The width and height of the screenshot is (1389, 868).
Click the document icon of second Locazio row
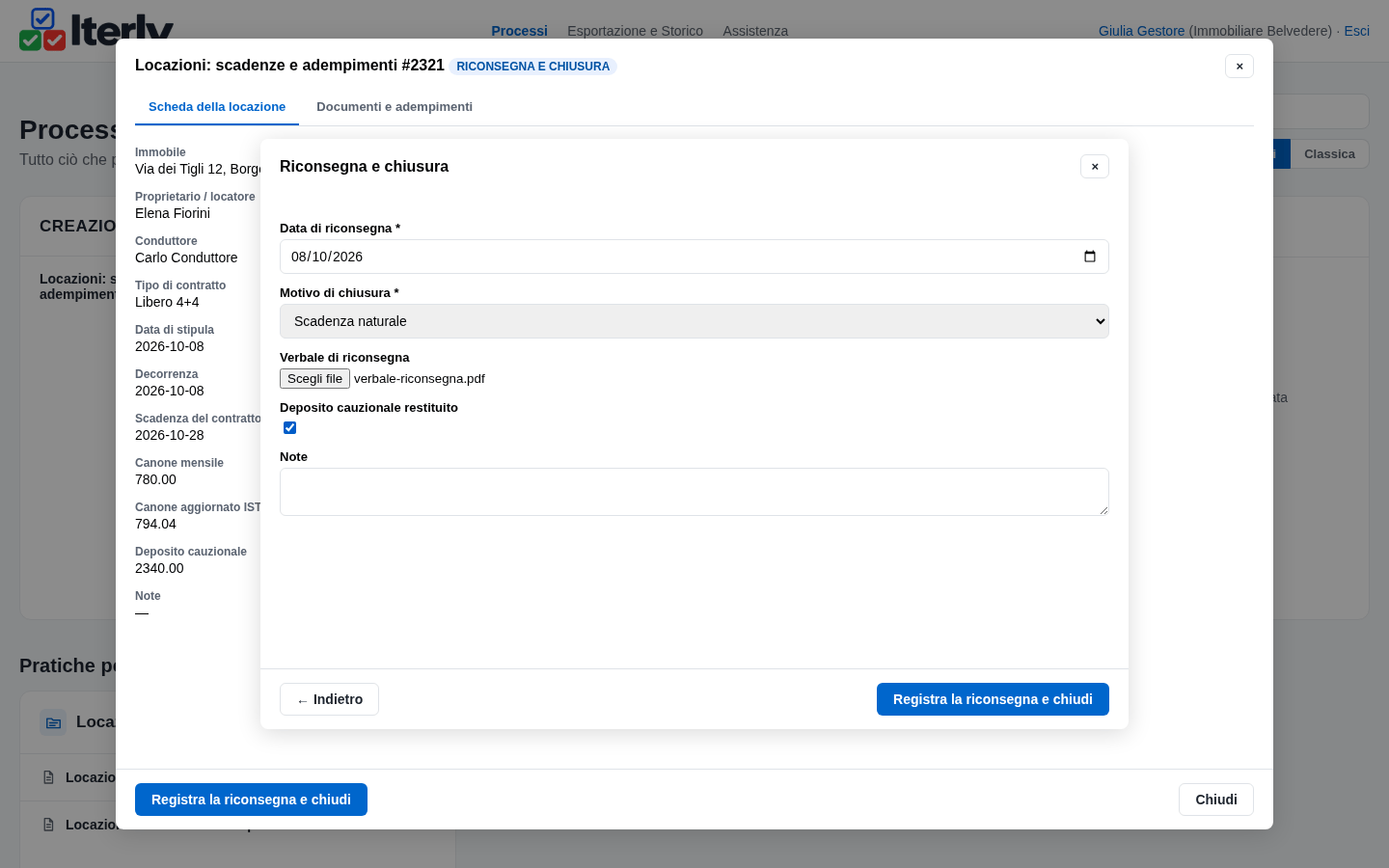(x=48, y=825)
